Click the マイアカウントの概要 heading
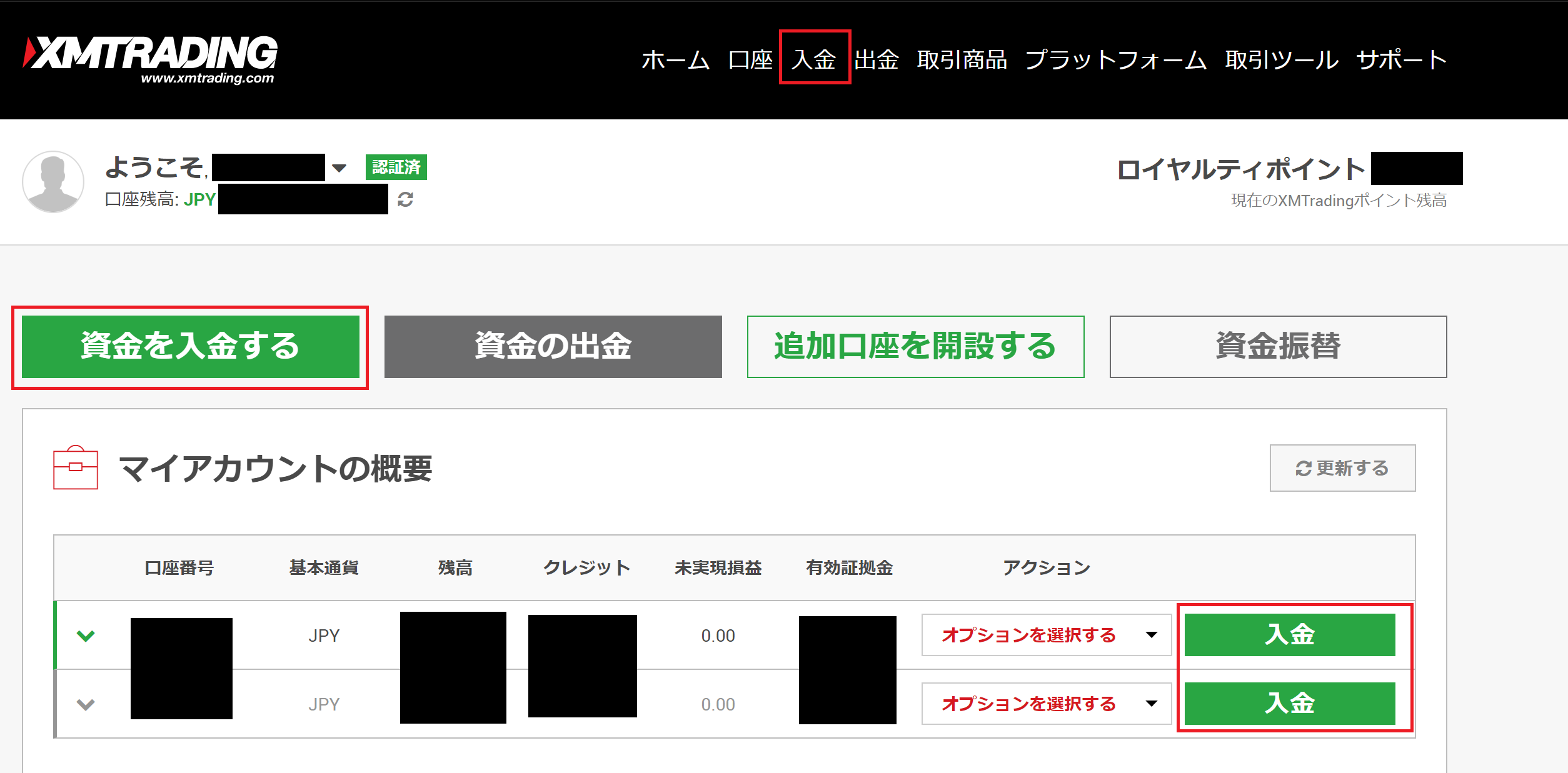Image resolution: width=1568 pixels, height=773 pixels. click(x=276, y=468)
